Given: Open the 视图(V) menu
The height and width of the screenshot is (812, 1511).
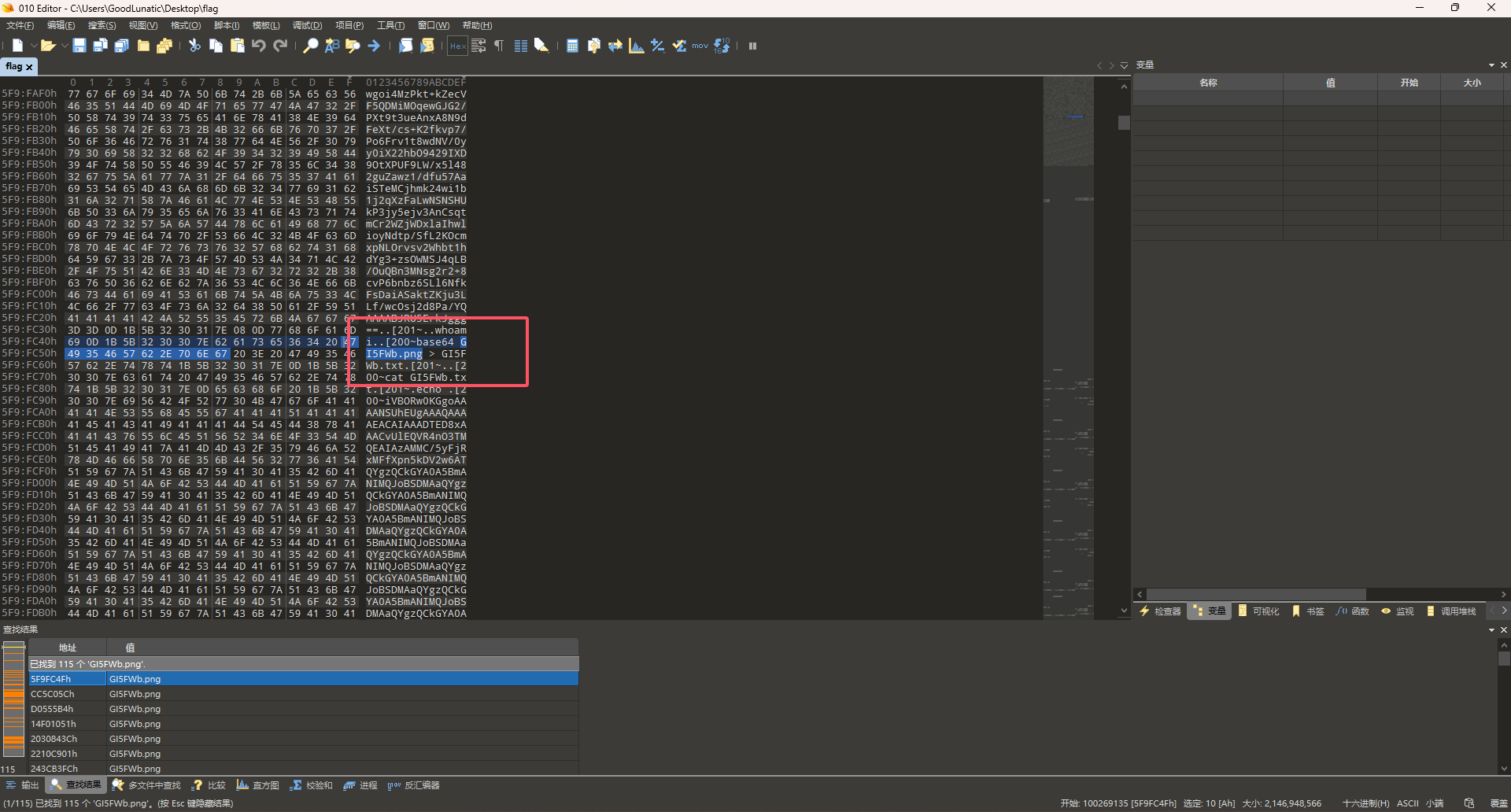Looking at the screenshot, I should coord(143,25).
